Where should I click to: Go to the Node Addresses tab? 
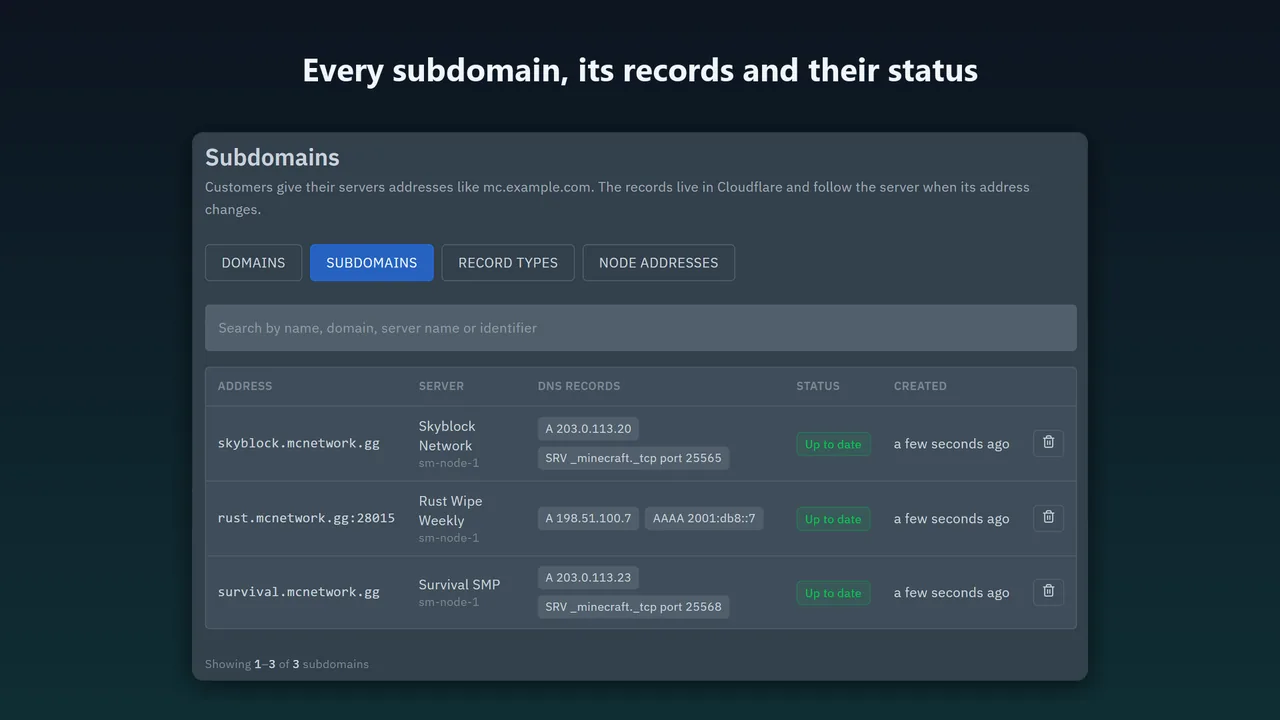click(x=659, y=263)
